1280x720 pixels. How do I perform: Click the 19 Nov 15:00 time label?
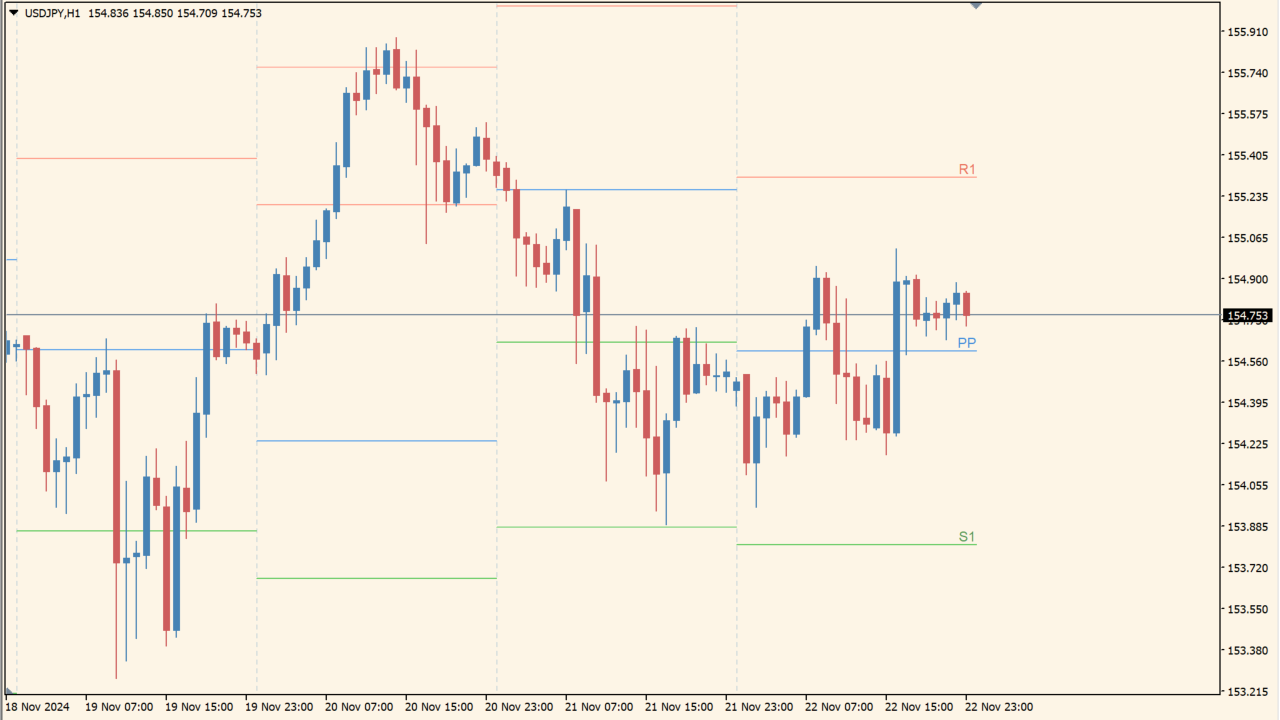(199, 707)
